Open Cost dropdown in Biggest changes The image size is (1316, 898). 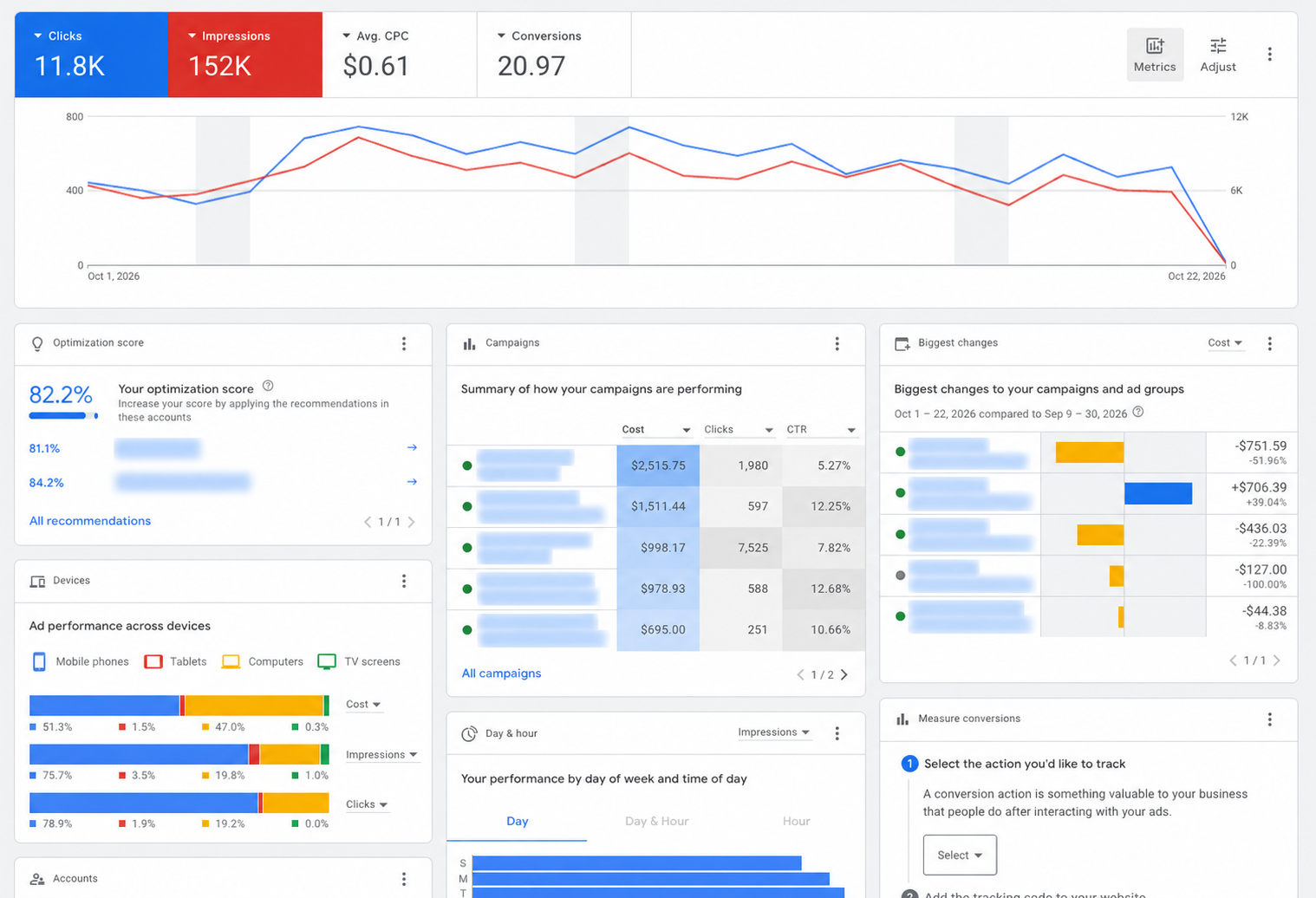1225,343
